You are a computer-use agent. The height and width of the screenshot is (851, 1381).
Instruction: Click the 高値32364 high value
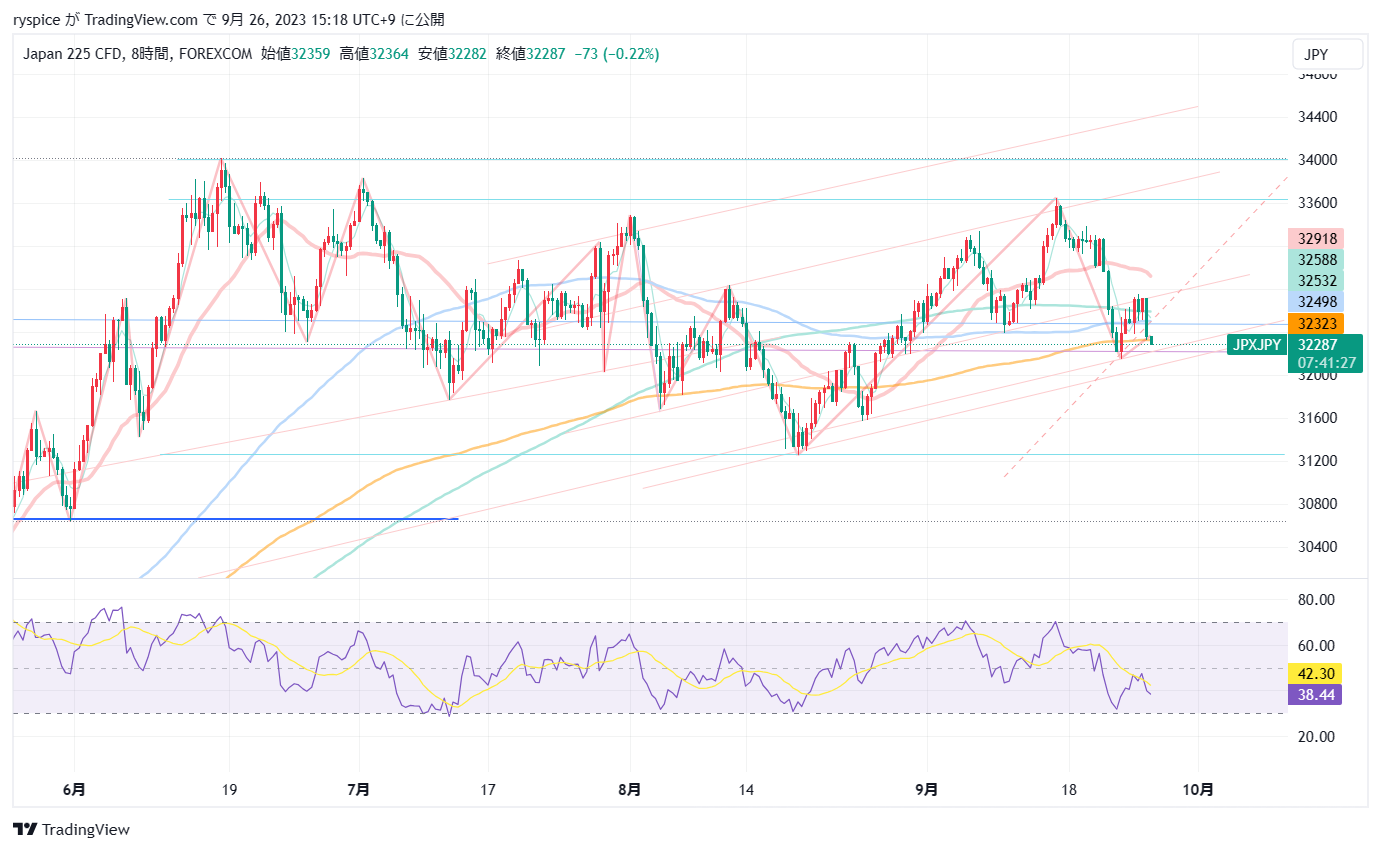[x=374, y=54]
